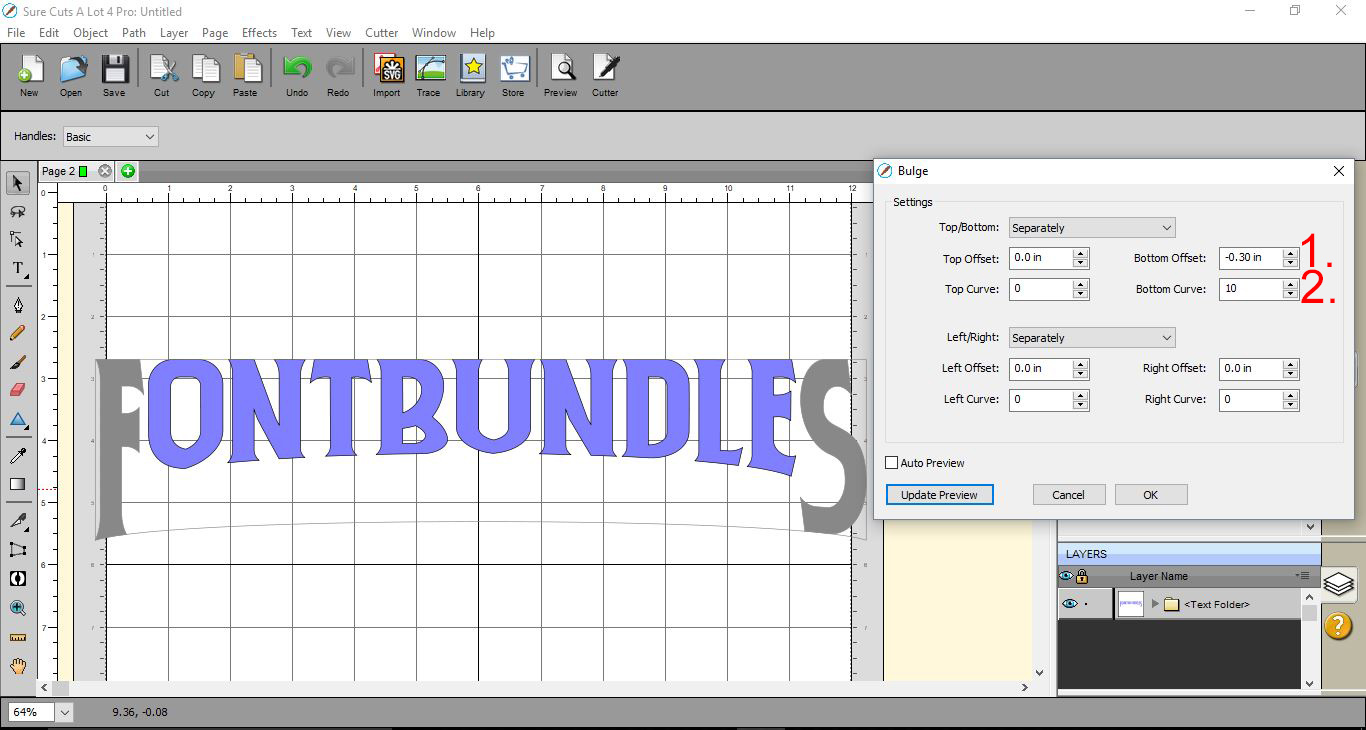Open the Object menu
The height and width of the screenshot is (730, 1366).
pyautogui.click(x=90, y=33)
